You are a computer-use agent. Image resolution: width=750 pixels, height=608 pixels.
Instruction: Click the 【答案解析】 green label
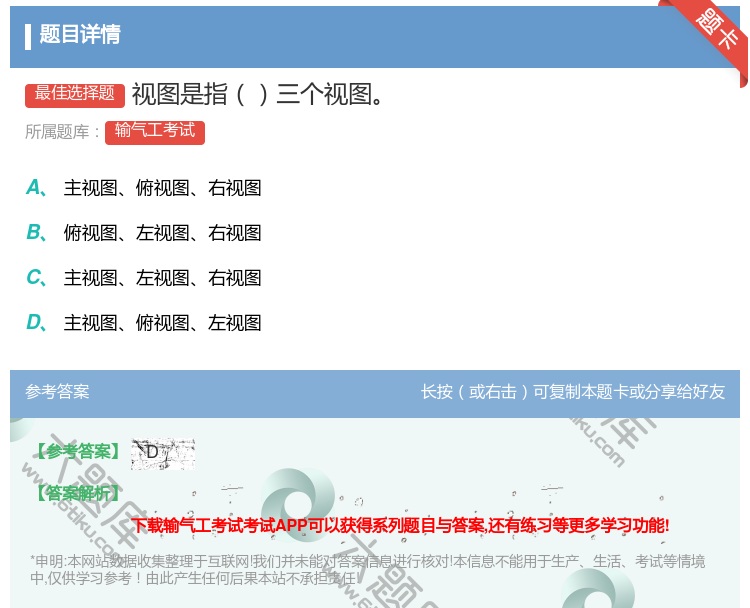coord(77,493)
